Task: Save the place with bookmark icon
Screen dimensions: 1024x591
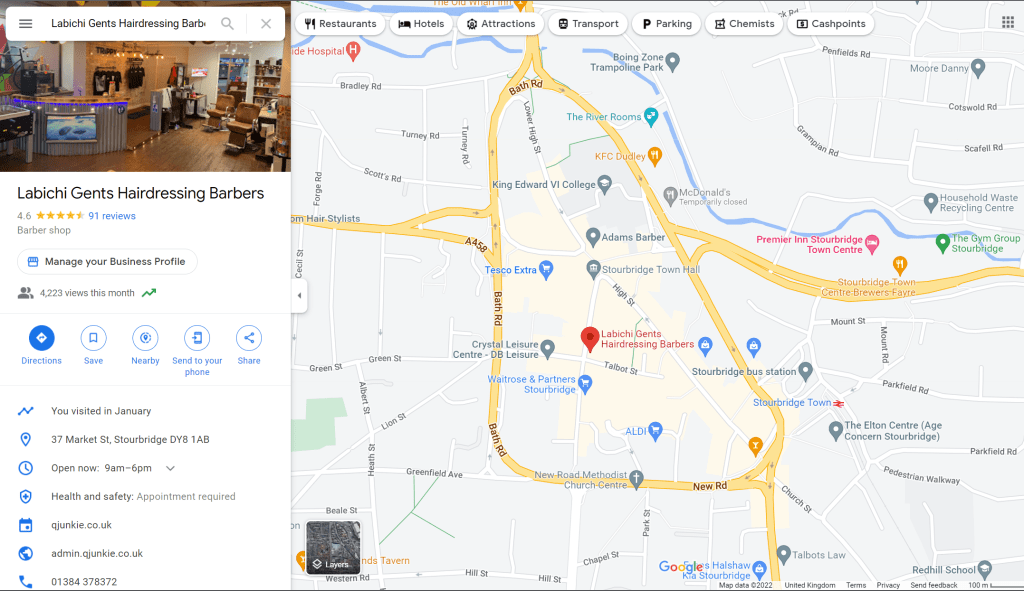Action: click(x=93, y=338)
